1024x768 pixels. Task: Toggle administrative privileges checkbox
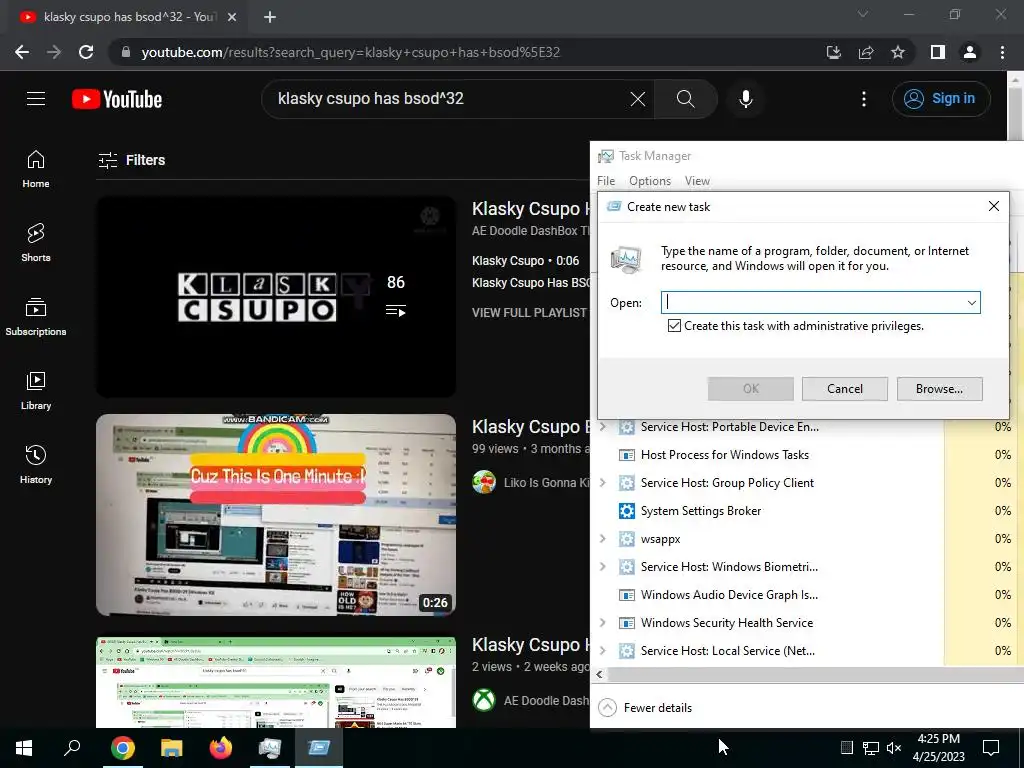675,326
